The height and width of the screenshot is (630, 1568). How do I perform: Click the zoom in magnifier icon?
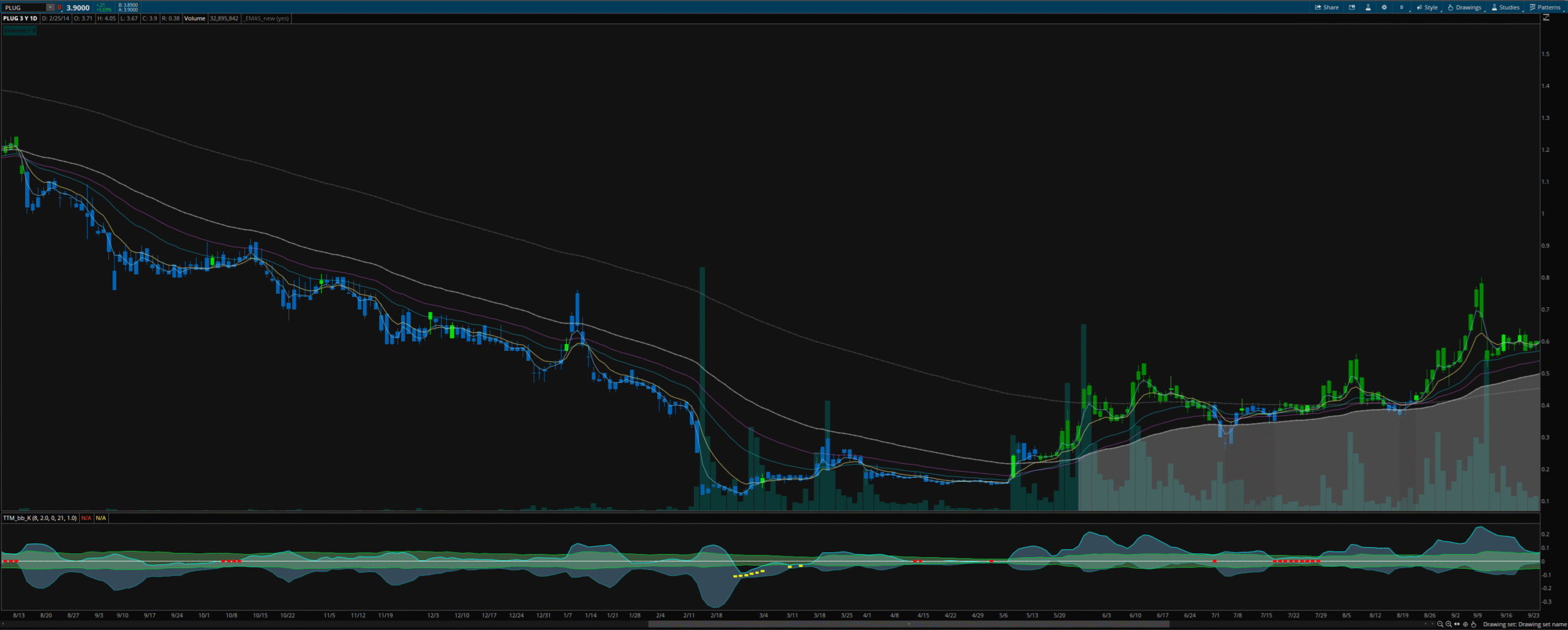[x=1449, y=624]
